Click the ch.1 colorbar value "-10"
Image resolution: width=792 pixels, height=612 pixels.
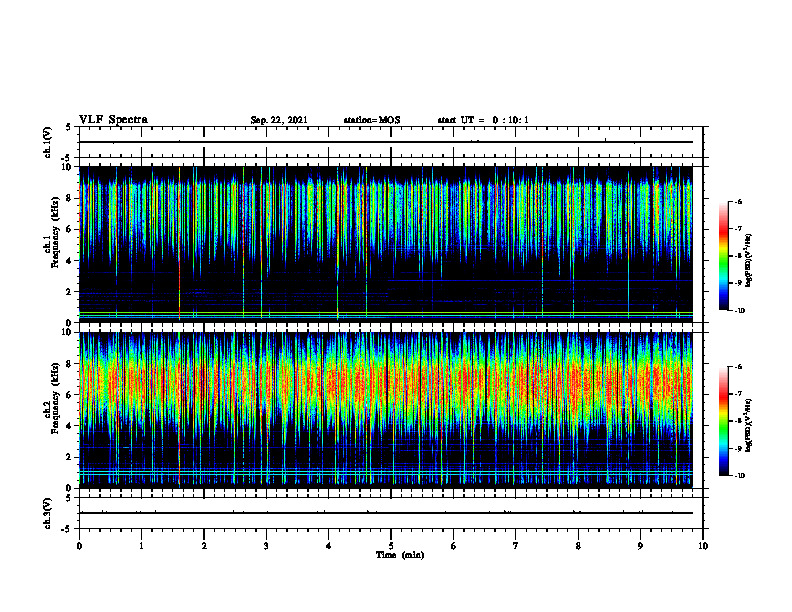click(x=739, y=310)
